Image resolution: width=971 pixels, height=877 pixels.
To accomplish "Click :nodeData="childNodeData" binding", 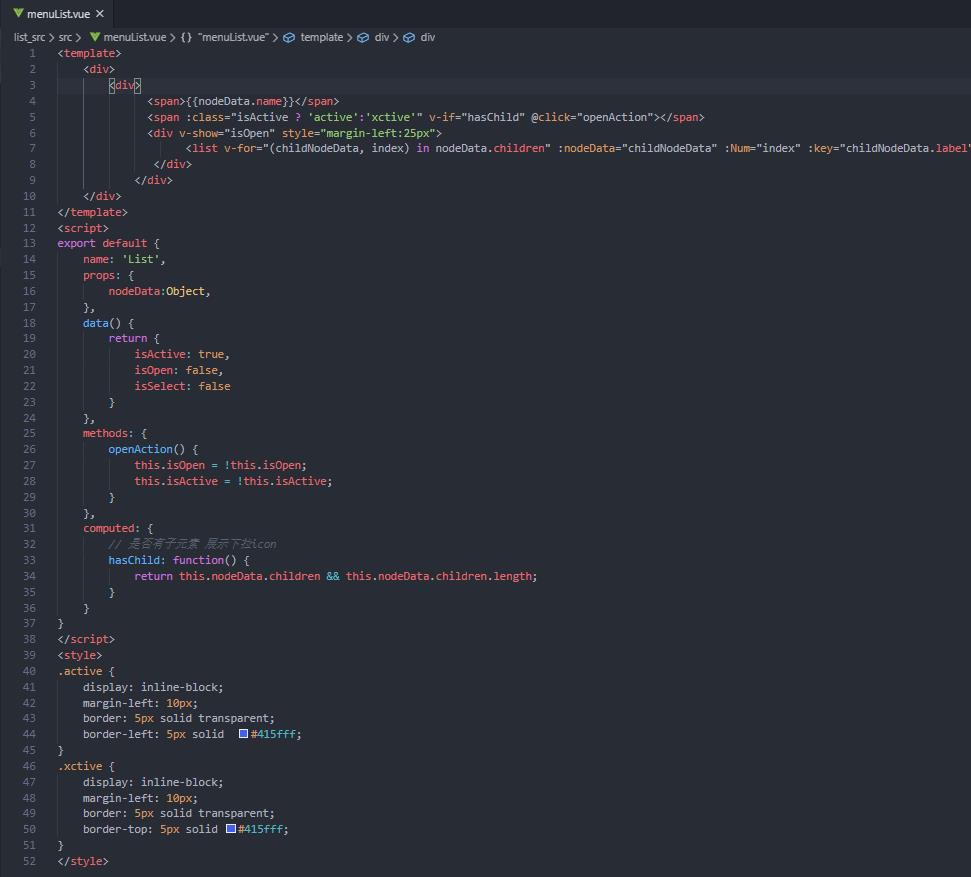I will tap(637, 148).
